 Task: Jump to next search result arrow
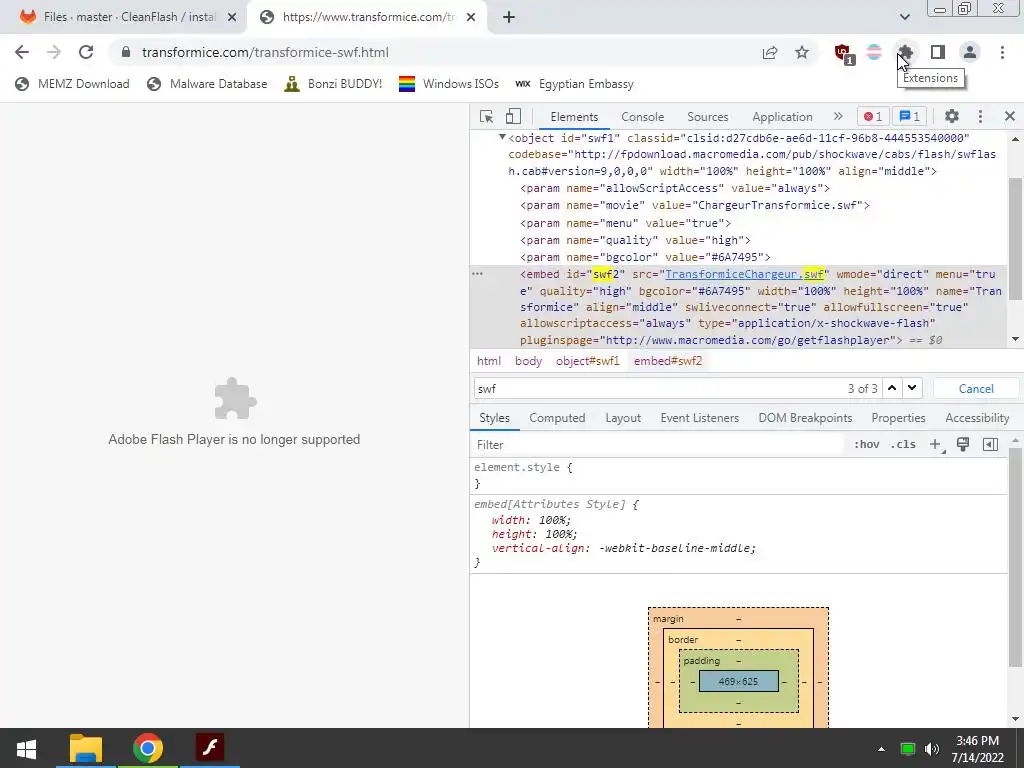click(x=912, y=388)
